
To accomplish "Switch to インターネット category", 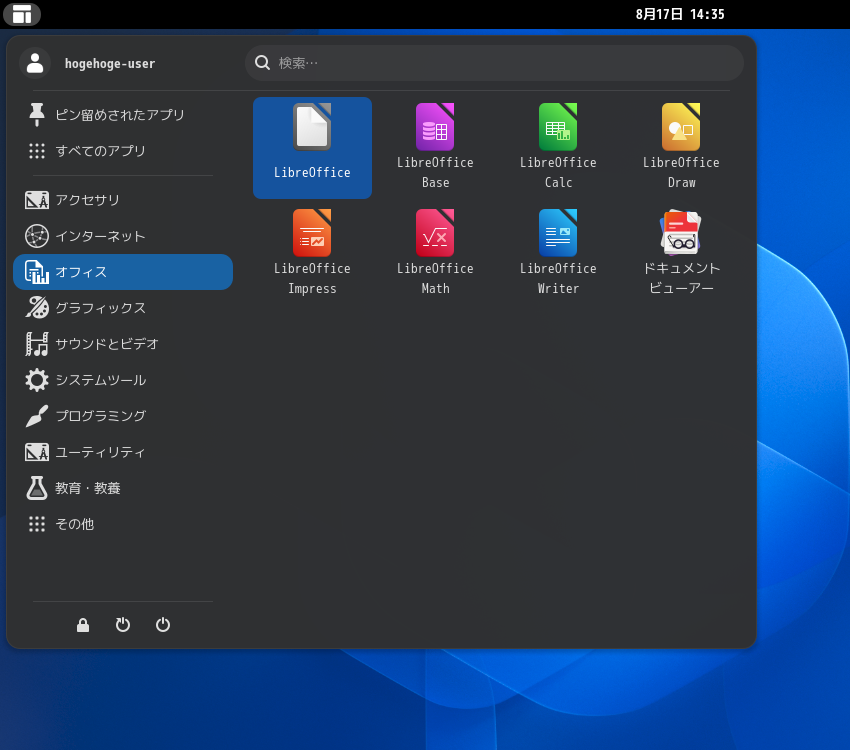I will [124, 236].
